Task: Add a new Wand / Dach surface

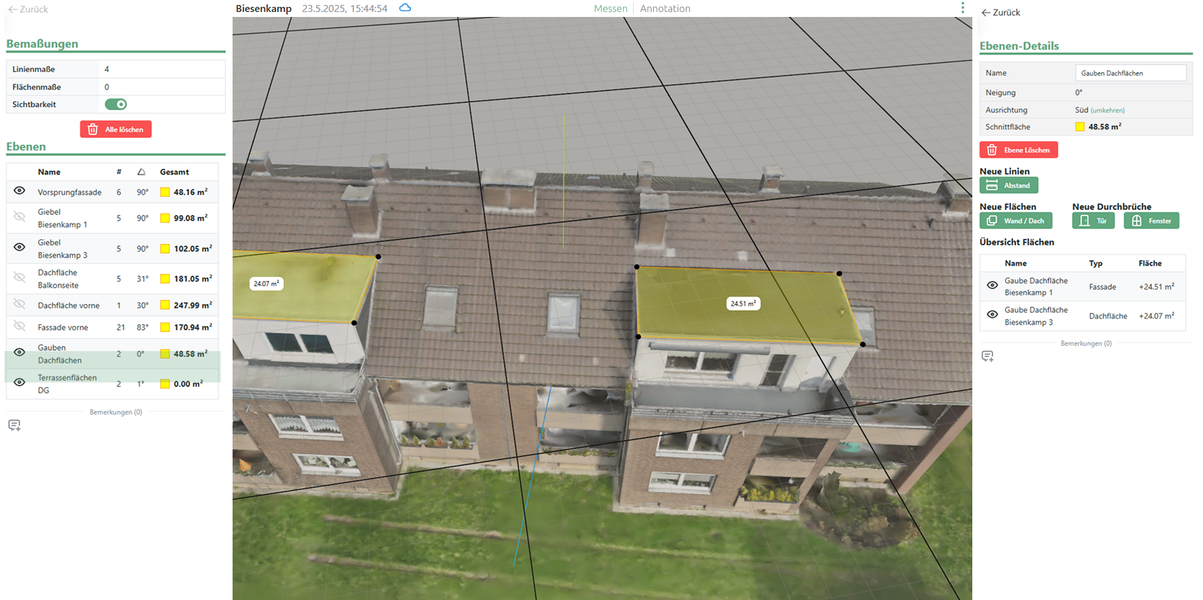Action: (1016, 220)
